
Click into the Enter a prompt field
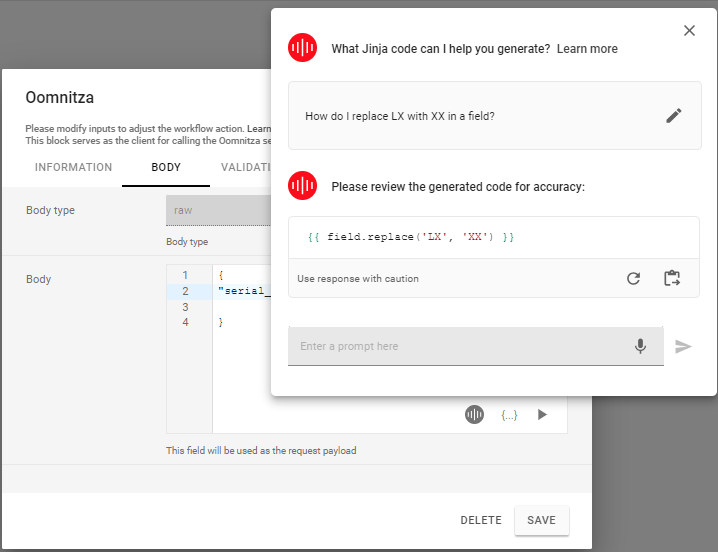(460, 346)
